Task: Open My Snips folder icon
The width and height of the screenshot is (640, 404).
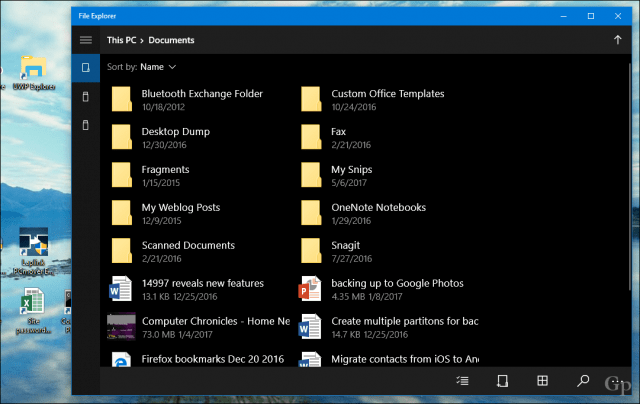Action: tap(311, 175)
